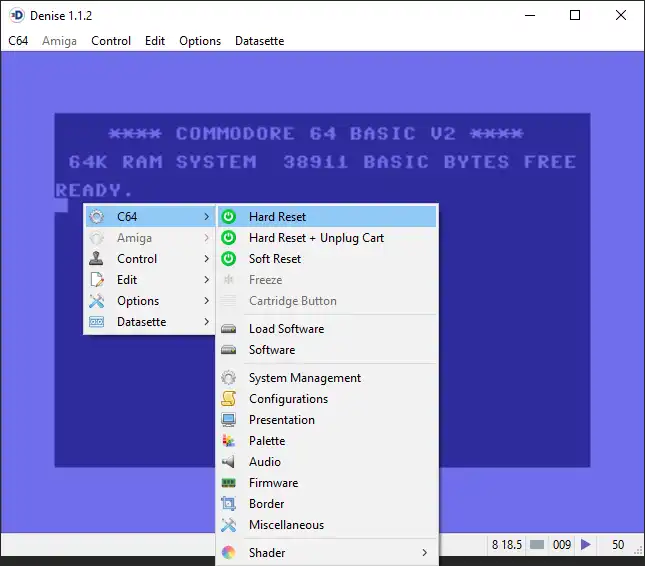Open the Options menu in the menu bar

(200, 41)
